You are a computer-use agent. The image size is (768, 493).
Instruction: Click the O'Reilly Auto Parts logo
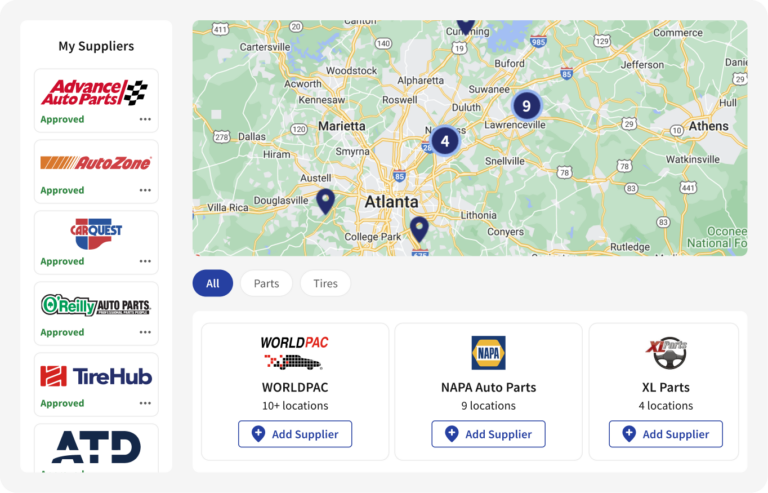(x=96, y=305)
